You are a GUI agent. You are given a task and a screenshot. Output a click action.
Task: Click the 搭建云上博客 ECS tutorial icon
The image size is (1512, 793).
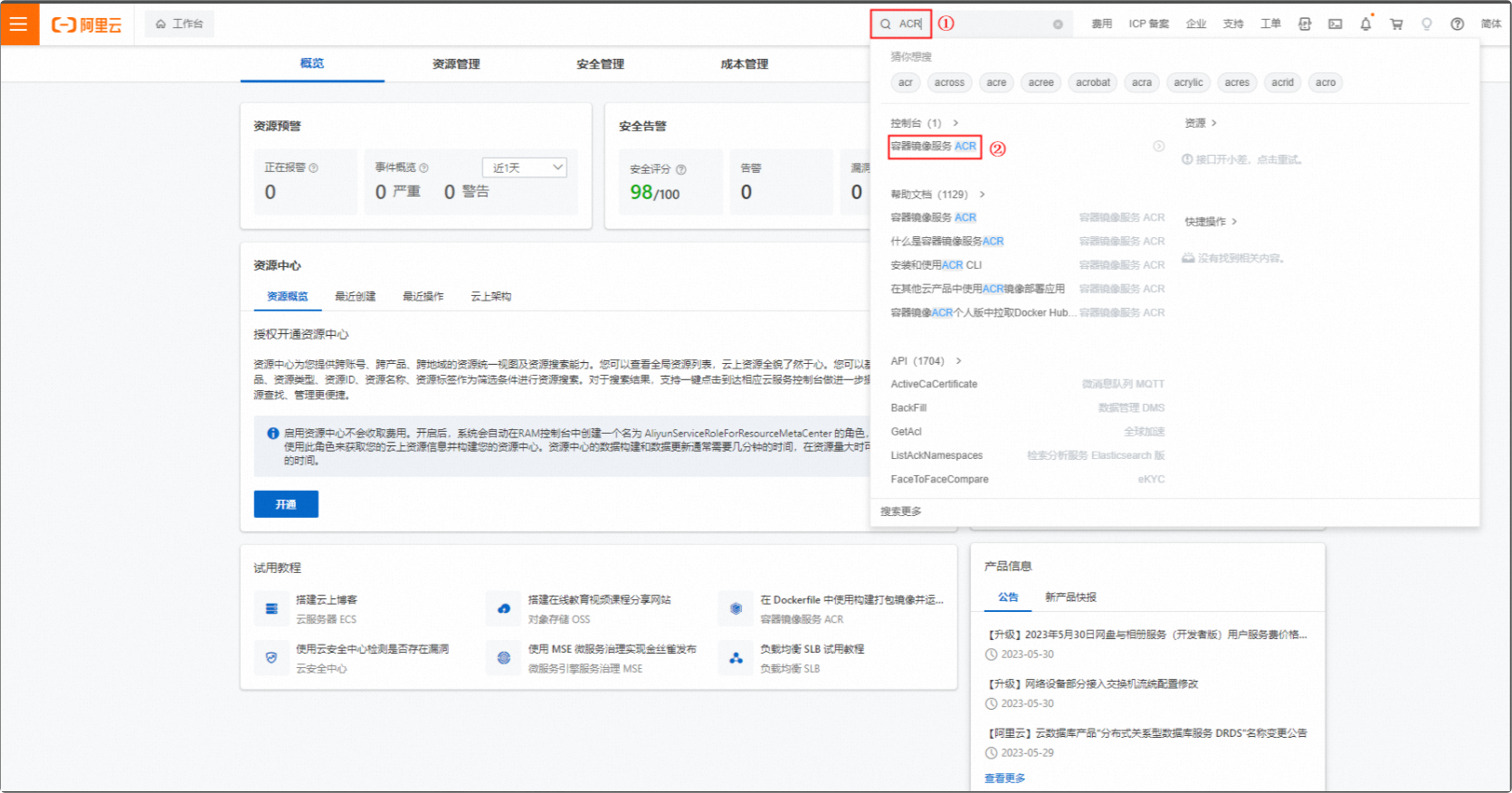(x=271, y=609)
